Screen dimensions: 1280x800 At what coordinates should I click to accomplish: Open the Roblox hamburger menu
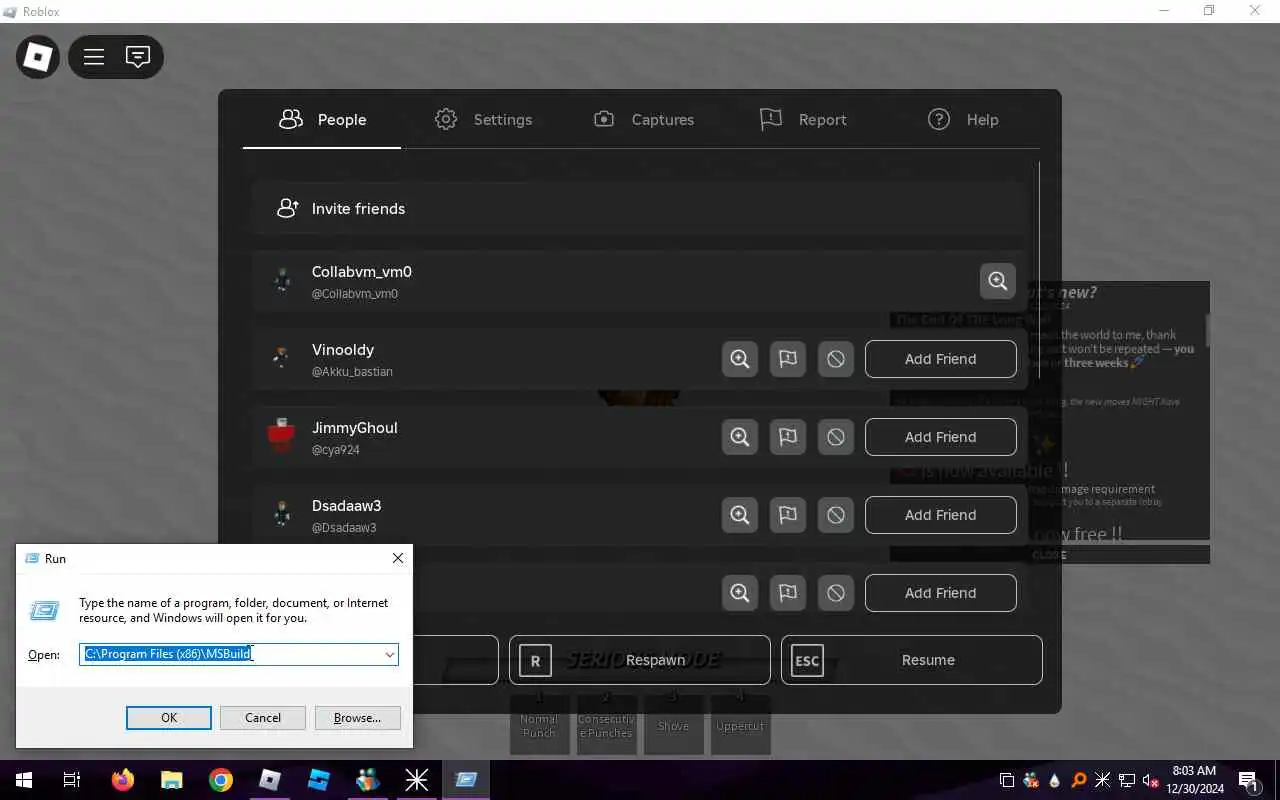point(94,57)
